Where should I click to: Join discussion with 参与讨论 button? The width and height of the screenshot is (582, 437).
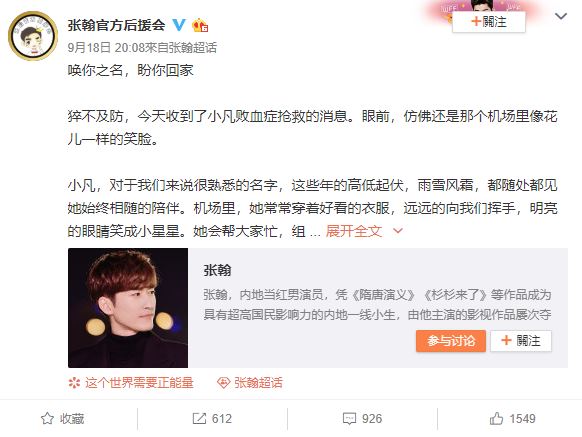(x=451, y=340)
